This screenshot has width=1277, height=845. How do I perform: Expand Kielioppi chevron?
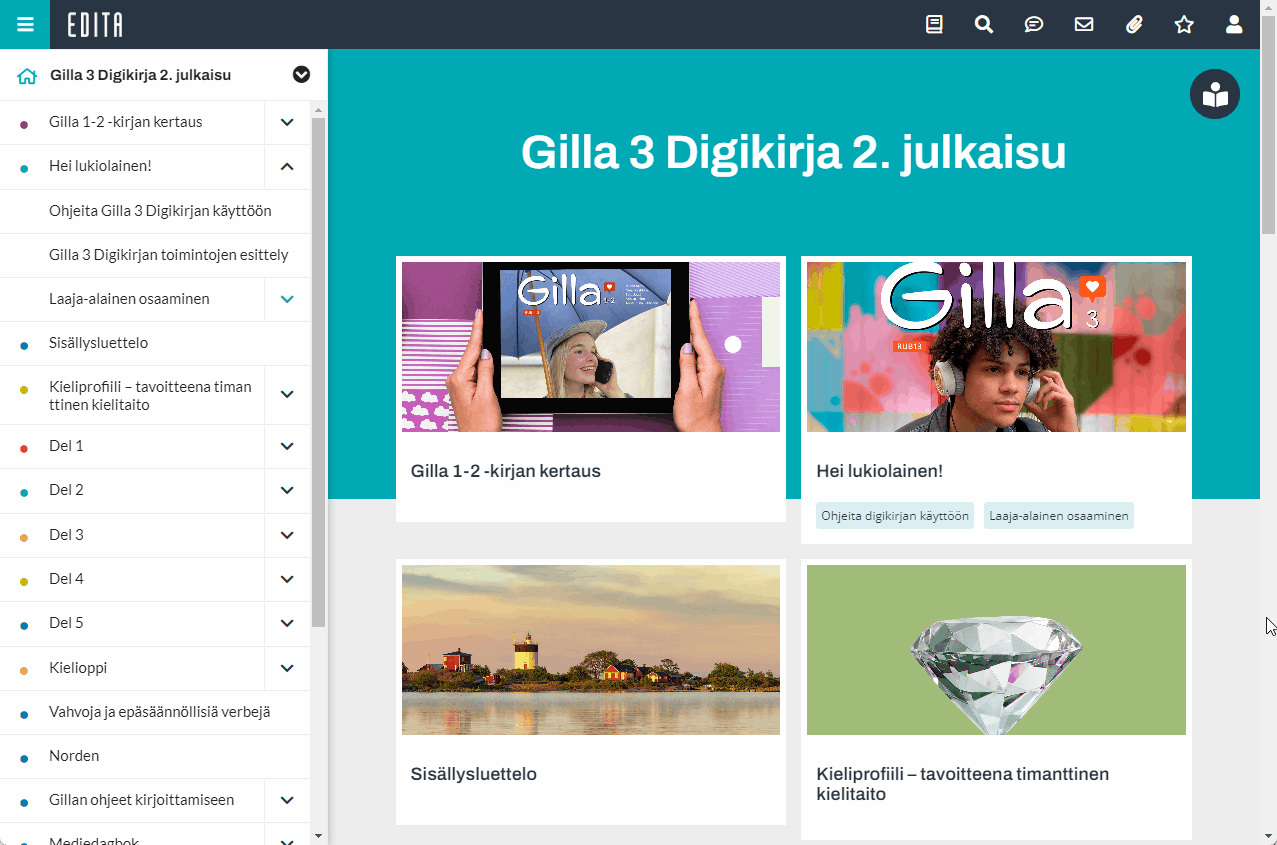point(287,668)
